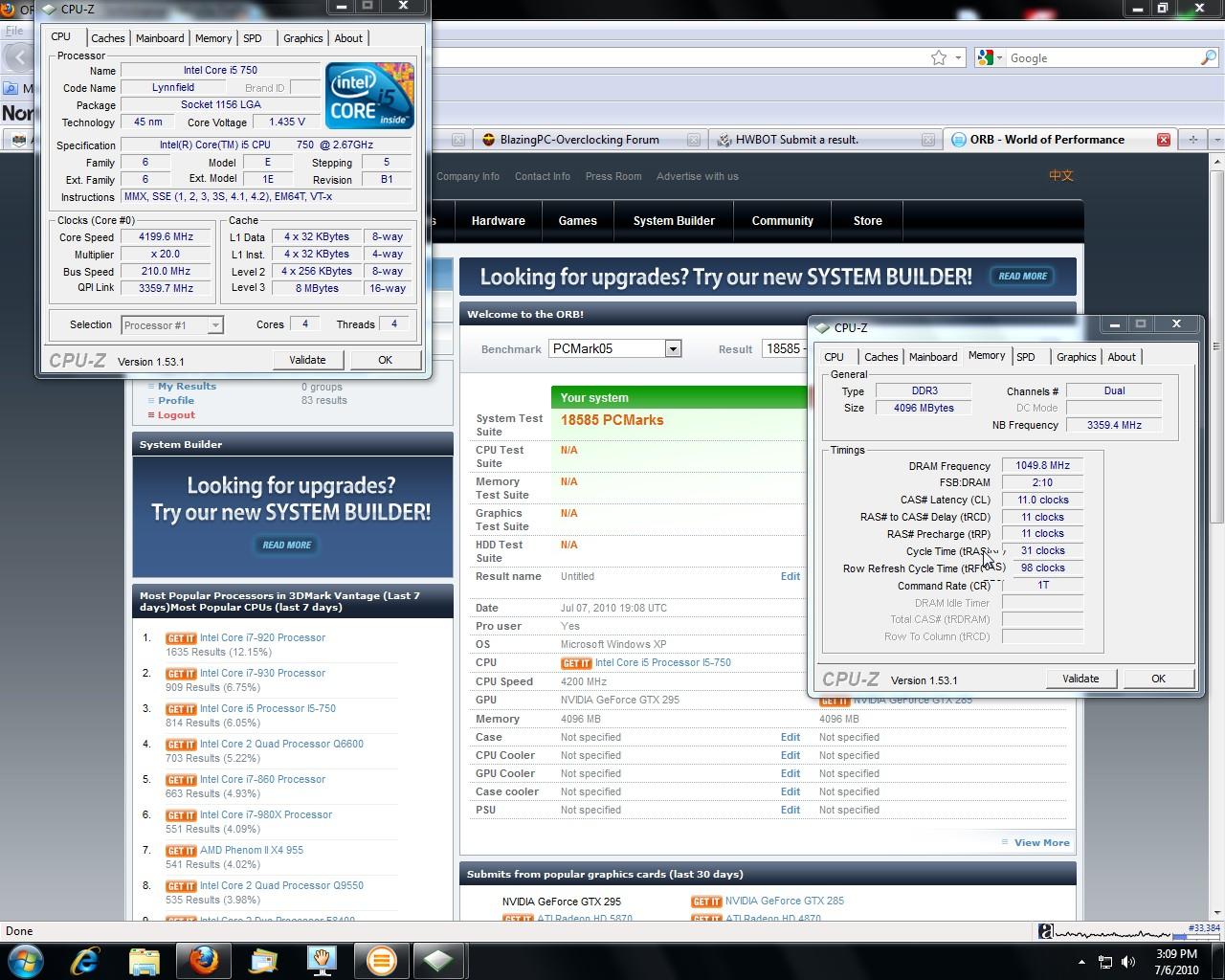Show hidden tray icons arrow
1225x980 pixels.
pos(1082,962)
